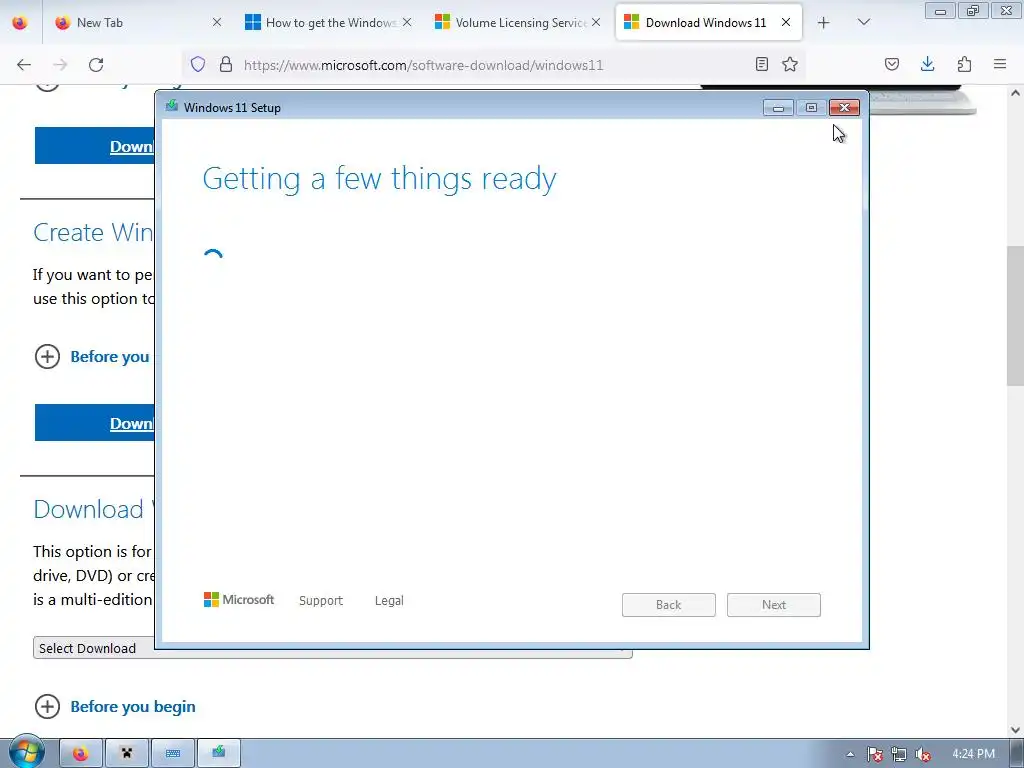Image resolution: width=1024 pixels, height=768 pixels.
Task: Minimize the Windows 11 Setup window
Action: 778,108
